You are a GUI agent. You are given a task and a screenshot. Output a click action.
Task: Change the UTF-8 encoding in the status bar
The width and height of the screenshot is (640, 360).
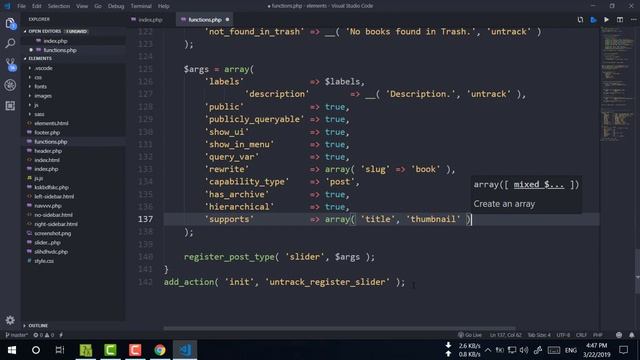point(563,335)
